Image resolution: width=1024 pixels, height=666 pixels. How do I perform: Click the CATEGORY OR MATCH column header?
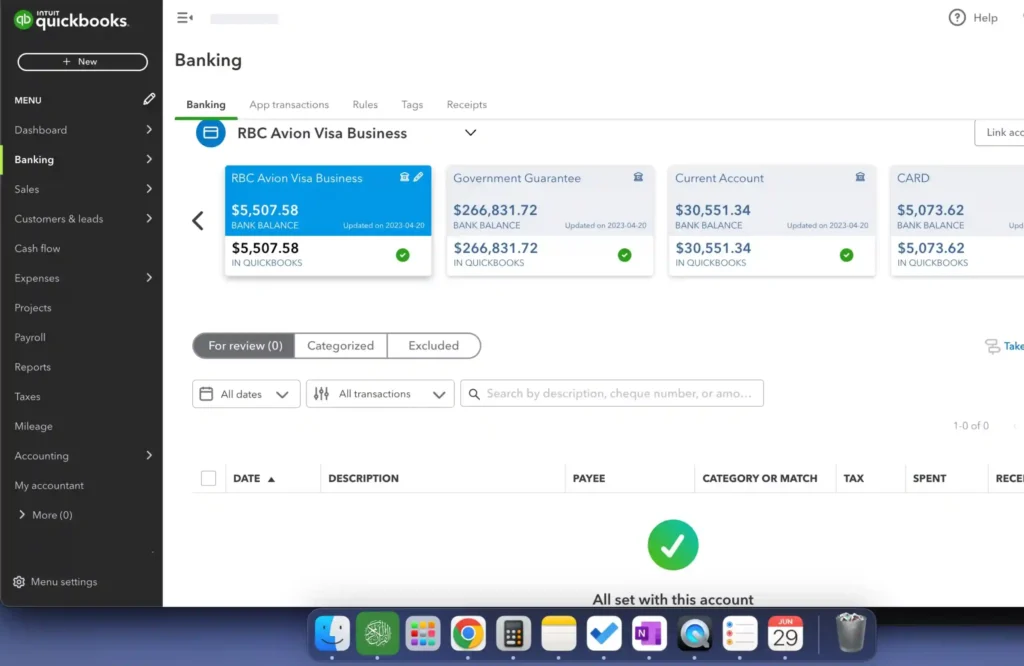pos(760,478)
